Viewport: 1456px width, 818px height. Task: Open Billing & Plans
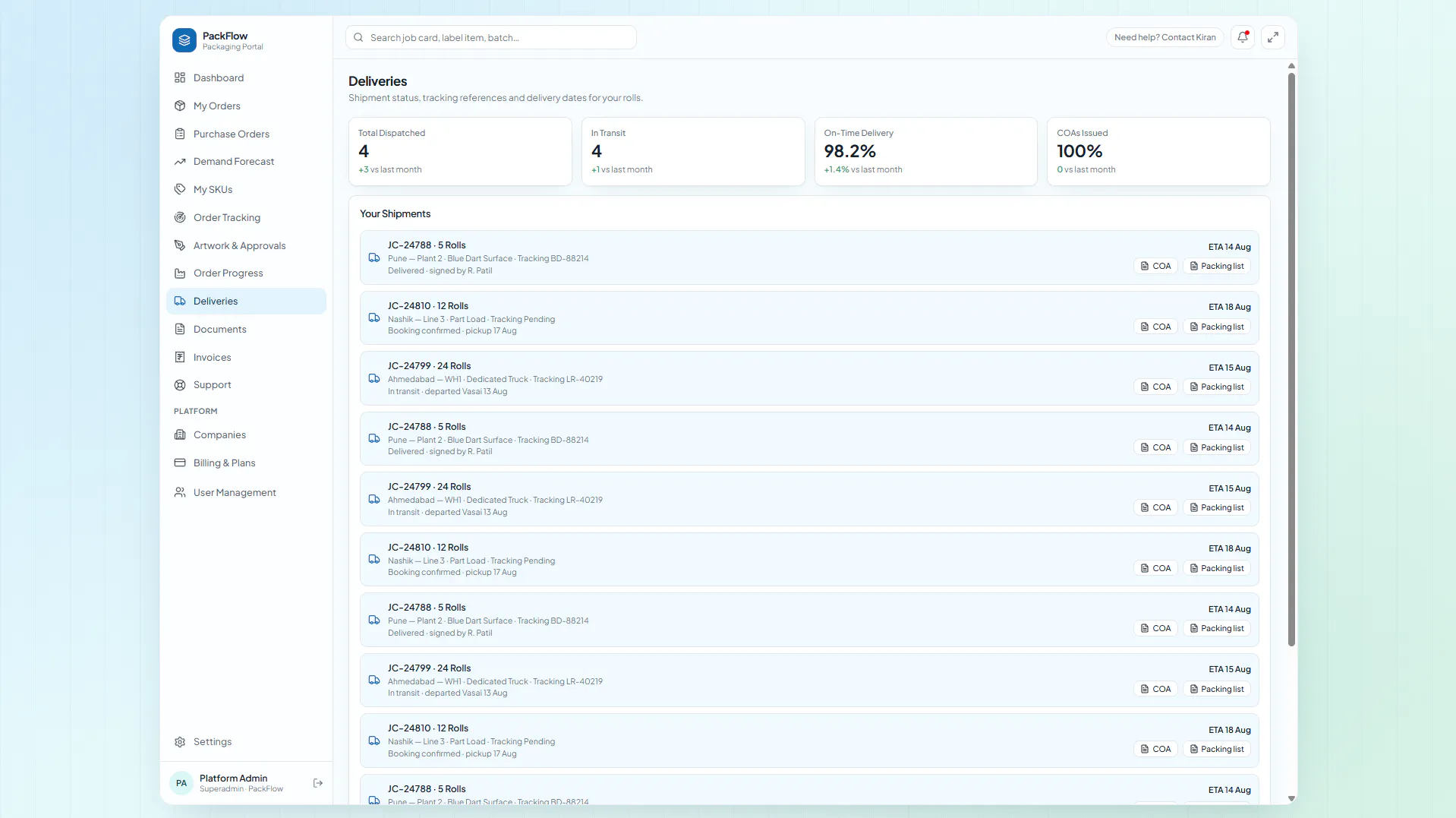click(246, 463)
